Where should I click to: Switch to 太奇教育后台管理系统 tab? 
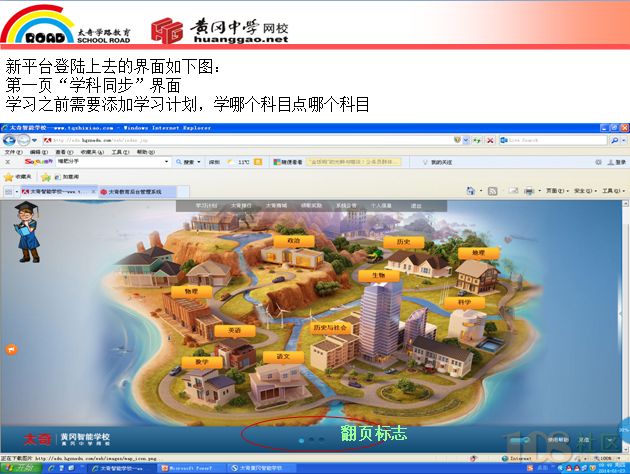tap(137, 192)
